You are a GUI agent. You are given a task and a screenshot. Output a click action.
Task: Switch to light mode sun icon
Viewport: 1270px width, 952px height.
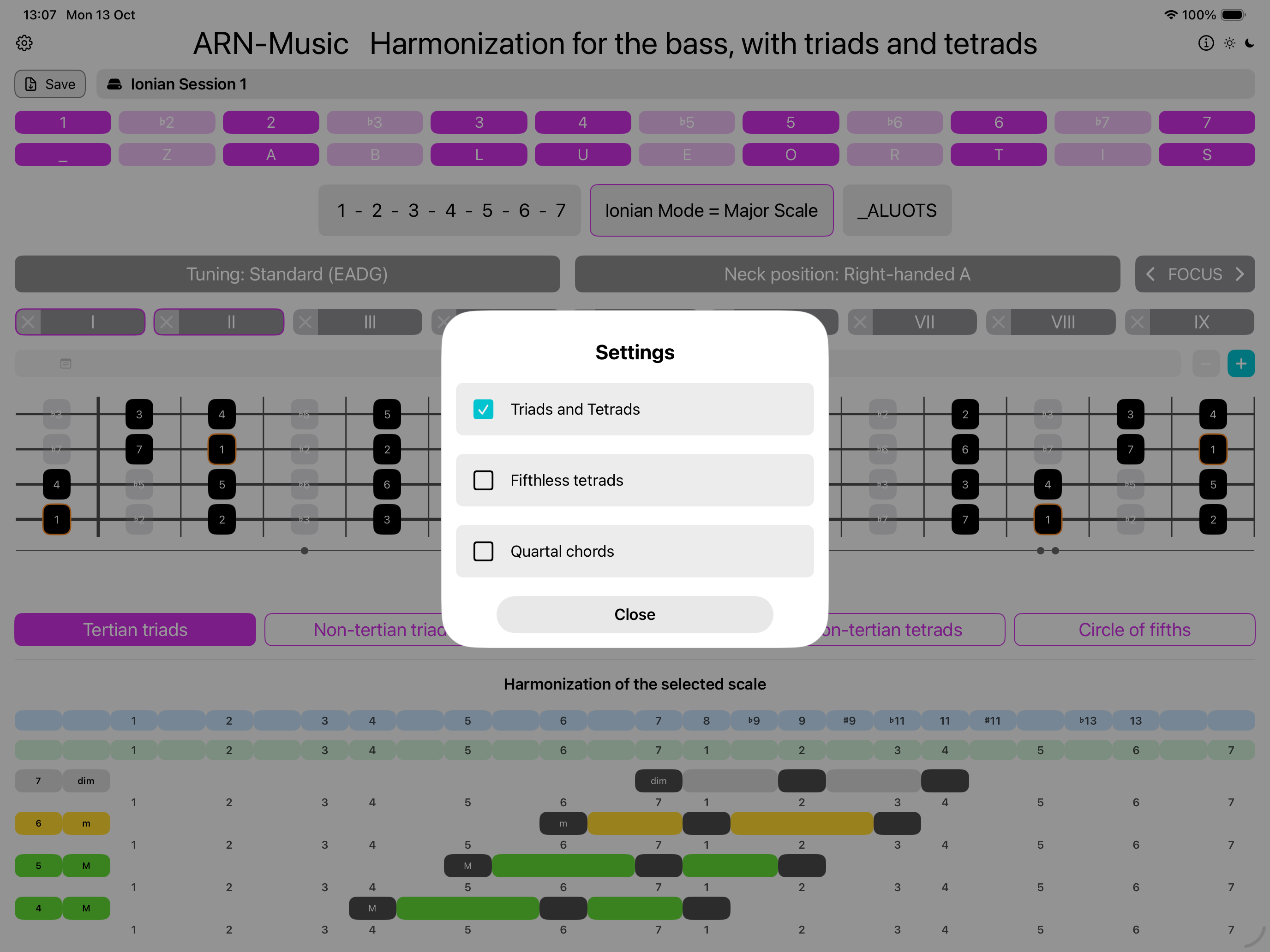1229,43
